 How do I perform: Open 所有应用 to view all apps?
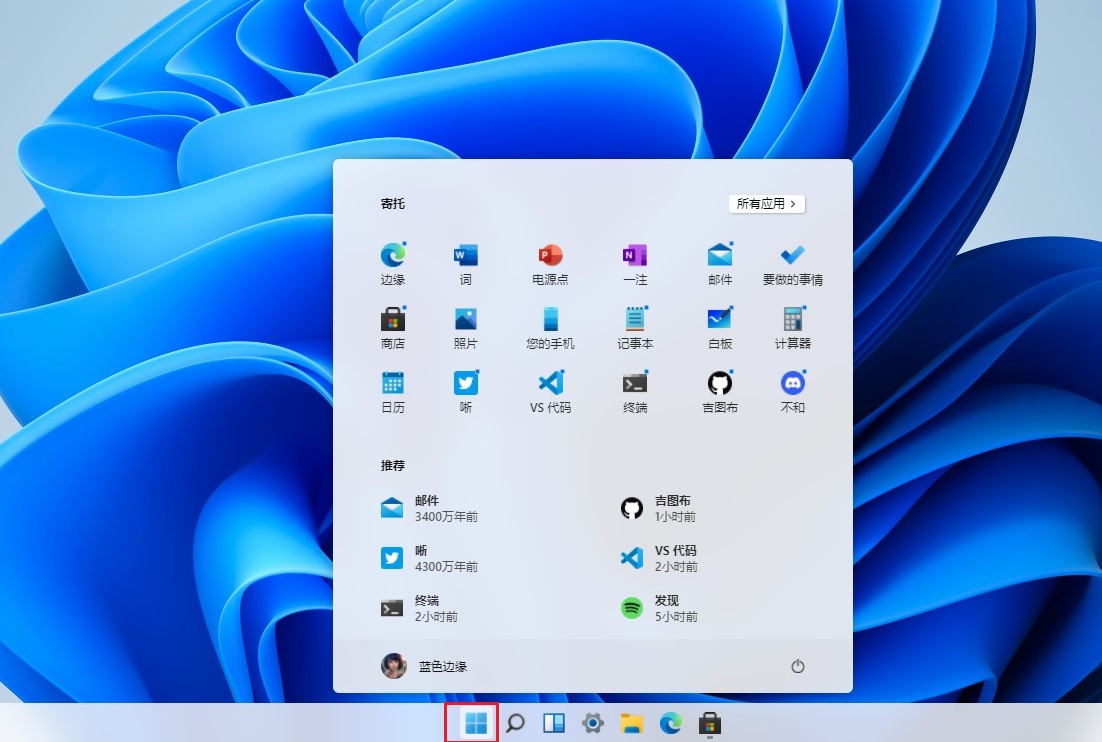tap(766, 203)
